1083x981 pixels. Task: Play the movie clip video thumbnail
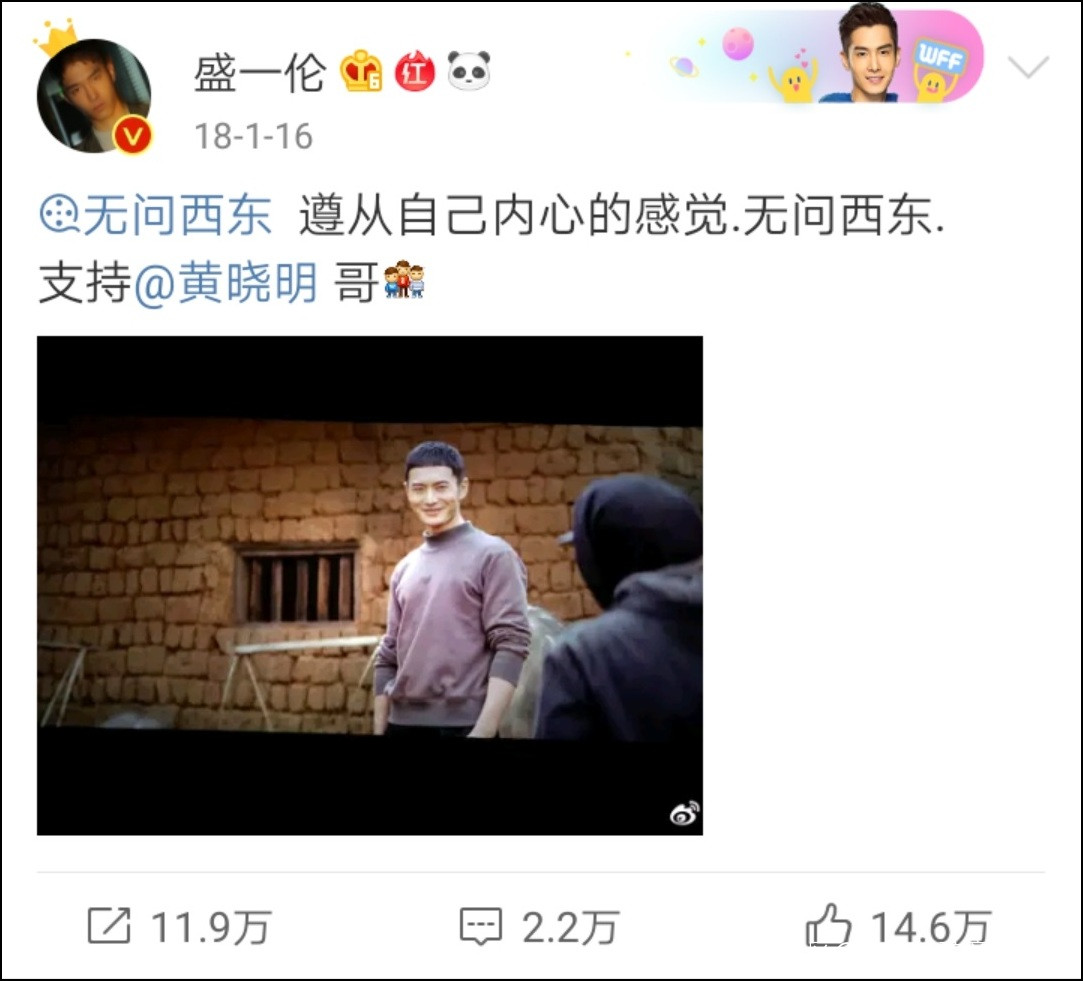(x=370, y=585)
